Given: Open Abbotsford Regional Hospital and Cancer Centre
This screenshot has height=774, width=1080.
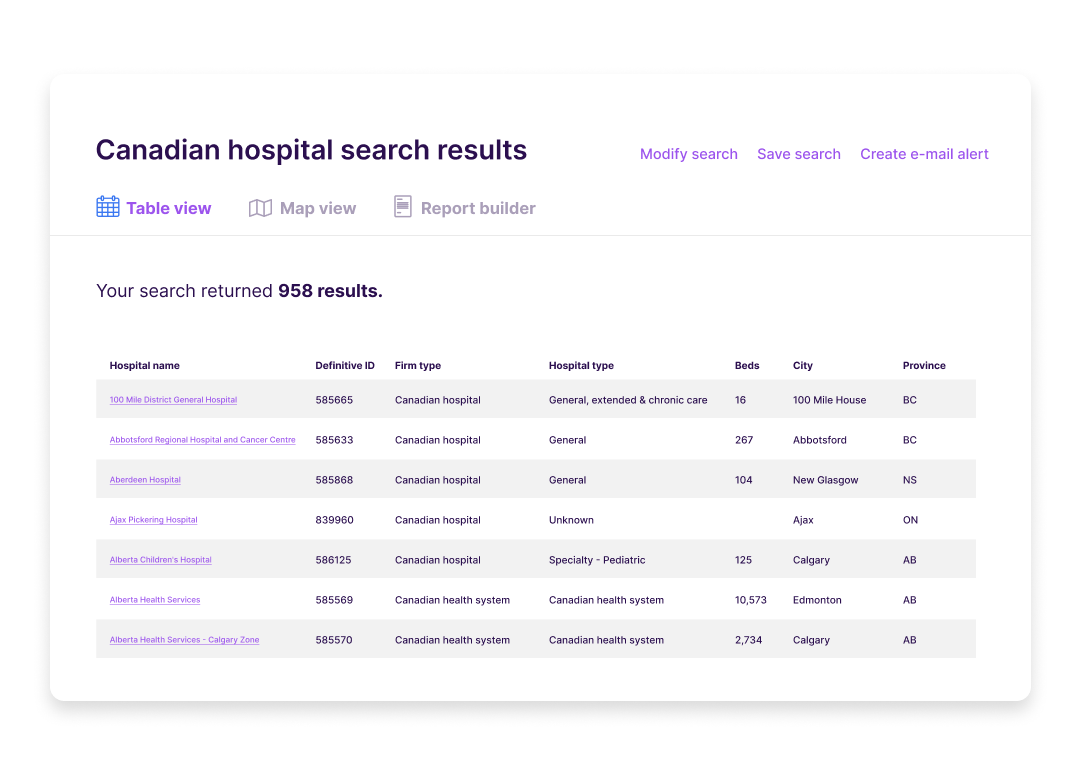Looking at the screenshot, I should [x=202, y=440].
